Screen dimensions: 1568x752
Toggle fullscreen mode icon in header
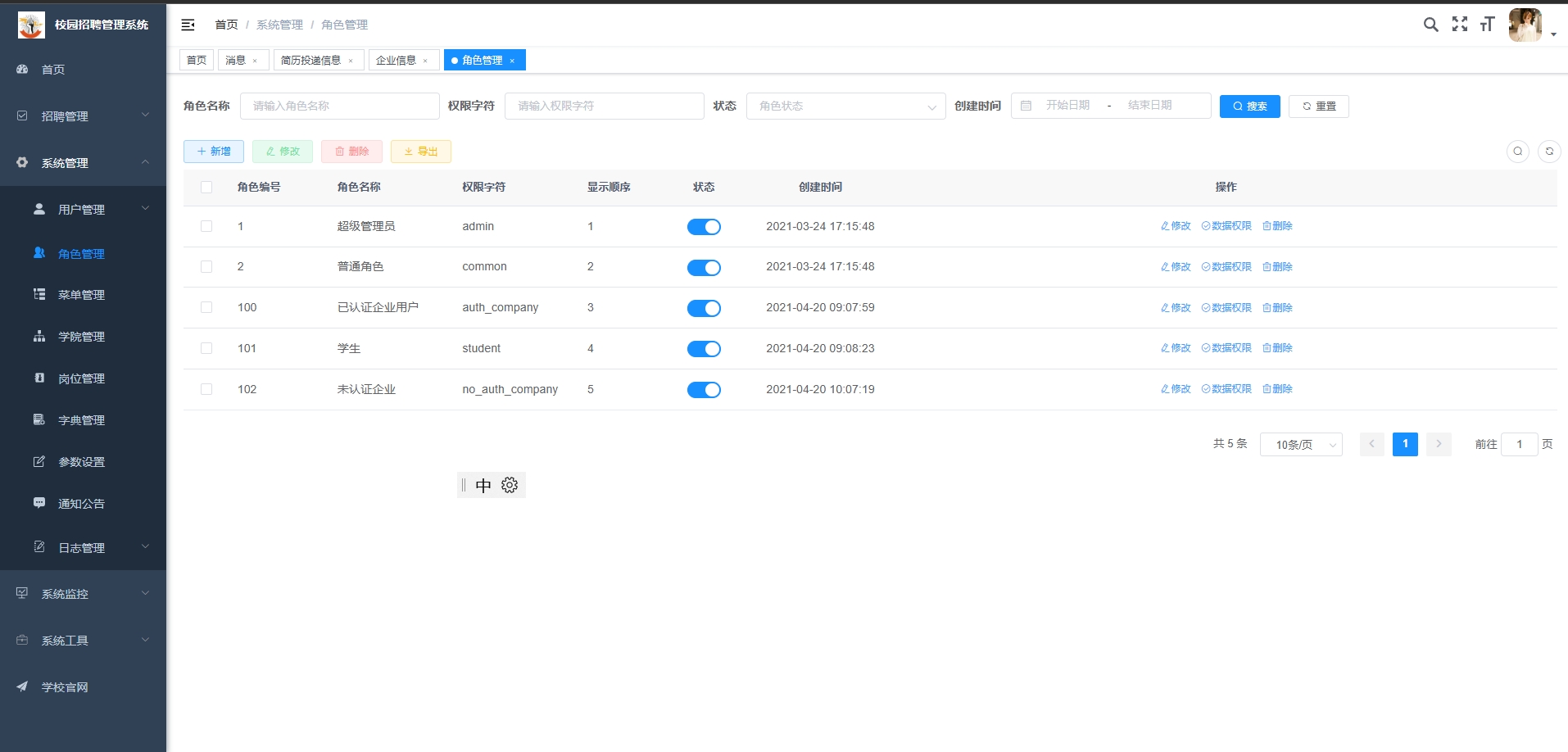1459,25
